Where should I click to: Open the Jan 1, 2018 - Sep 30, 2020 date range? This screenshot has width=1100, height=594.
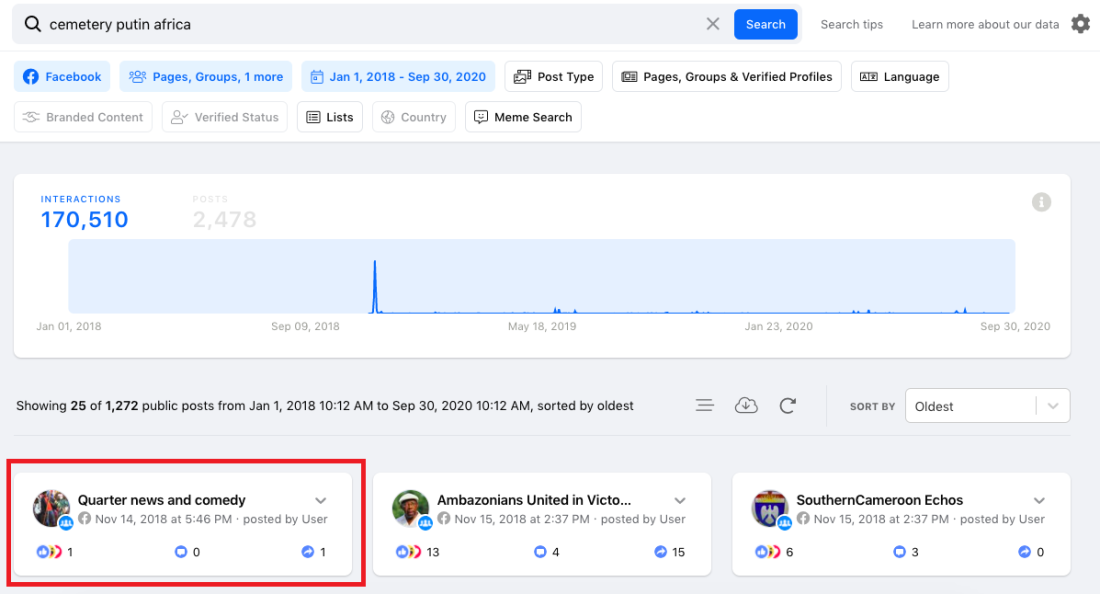pos(398,76)
